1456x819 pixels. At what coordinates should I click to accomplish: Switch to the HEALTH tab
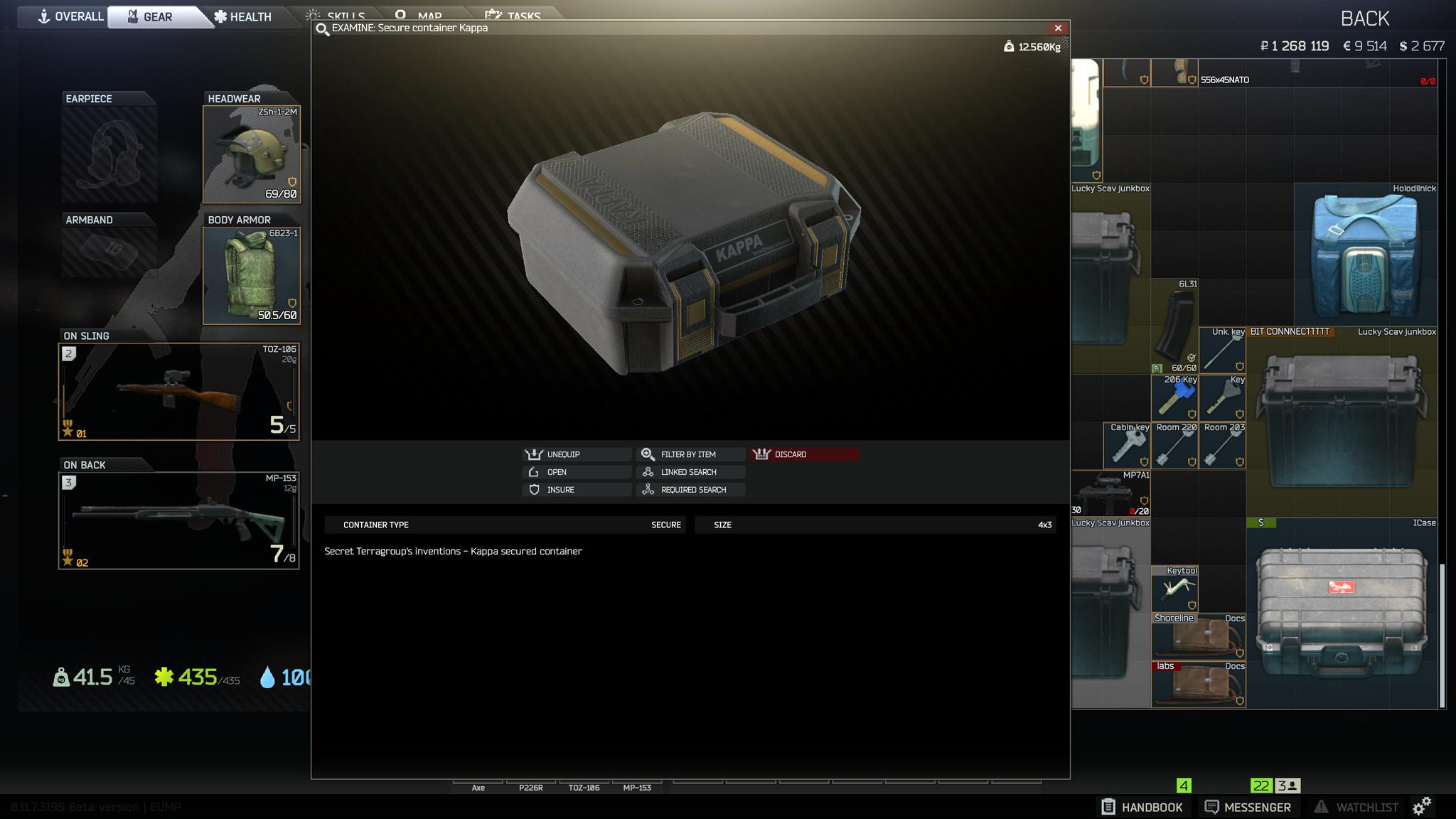pyautogui.click(x=243, y=17)
